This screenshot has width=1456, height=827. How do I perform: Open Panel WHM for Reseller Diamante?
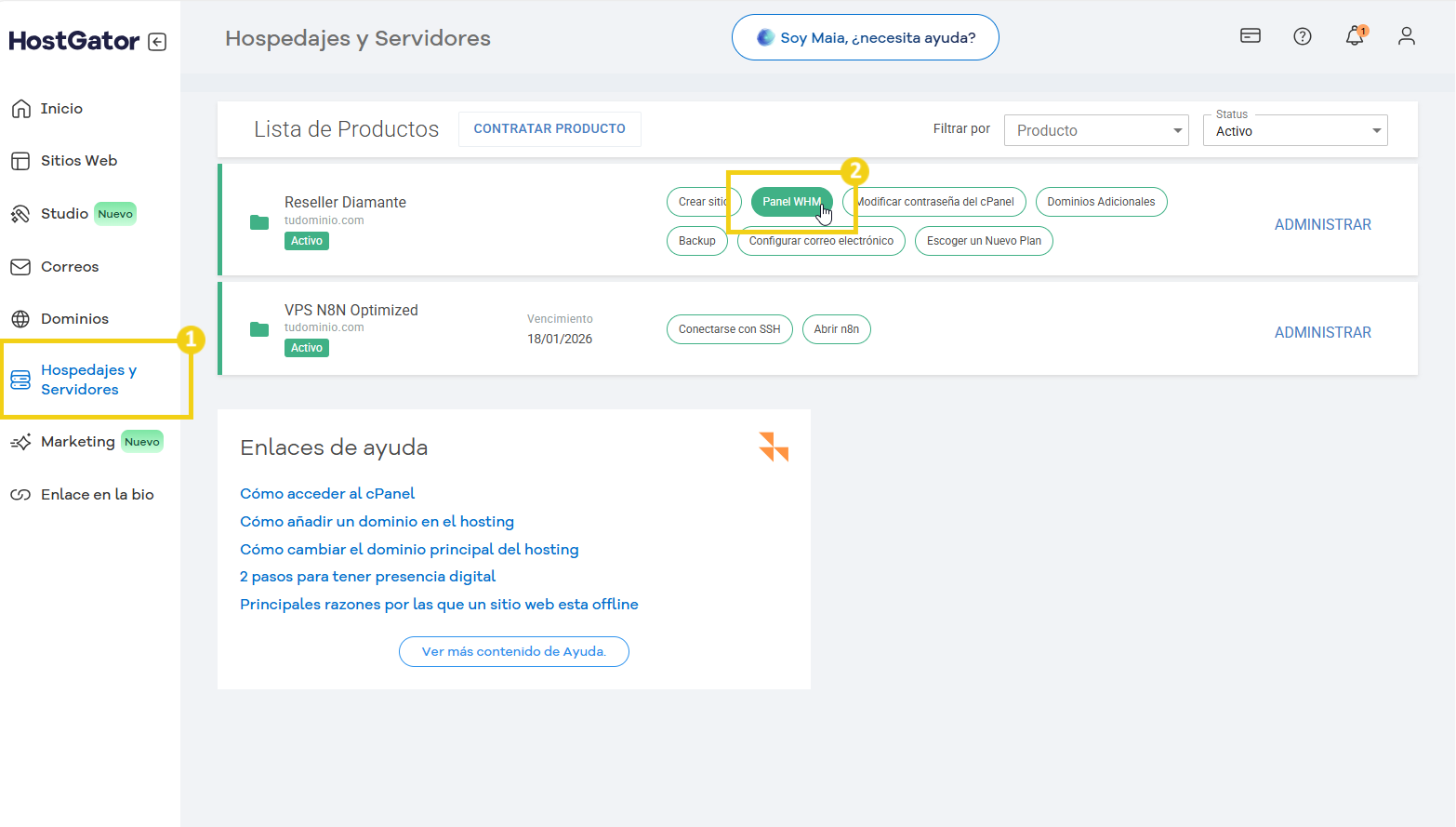[x=792, y=202]
